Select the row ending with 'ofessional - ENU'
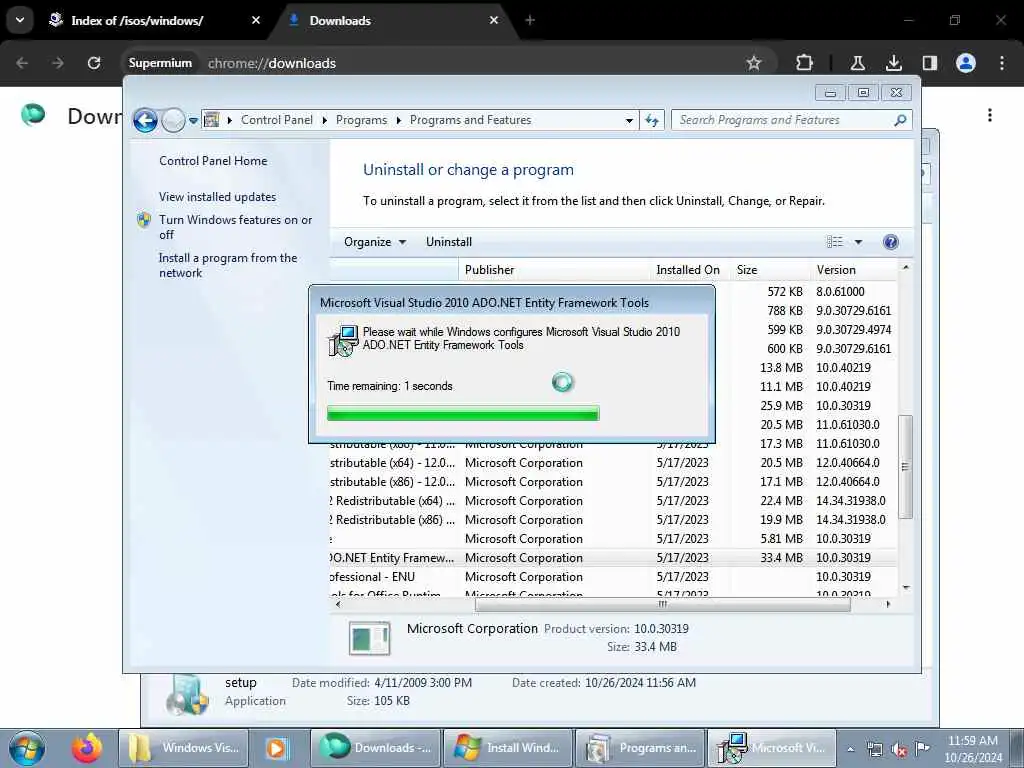Image resolution: width=1024 pixels, height=768 pixels. pyautogui.click(x=613, y=577)
